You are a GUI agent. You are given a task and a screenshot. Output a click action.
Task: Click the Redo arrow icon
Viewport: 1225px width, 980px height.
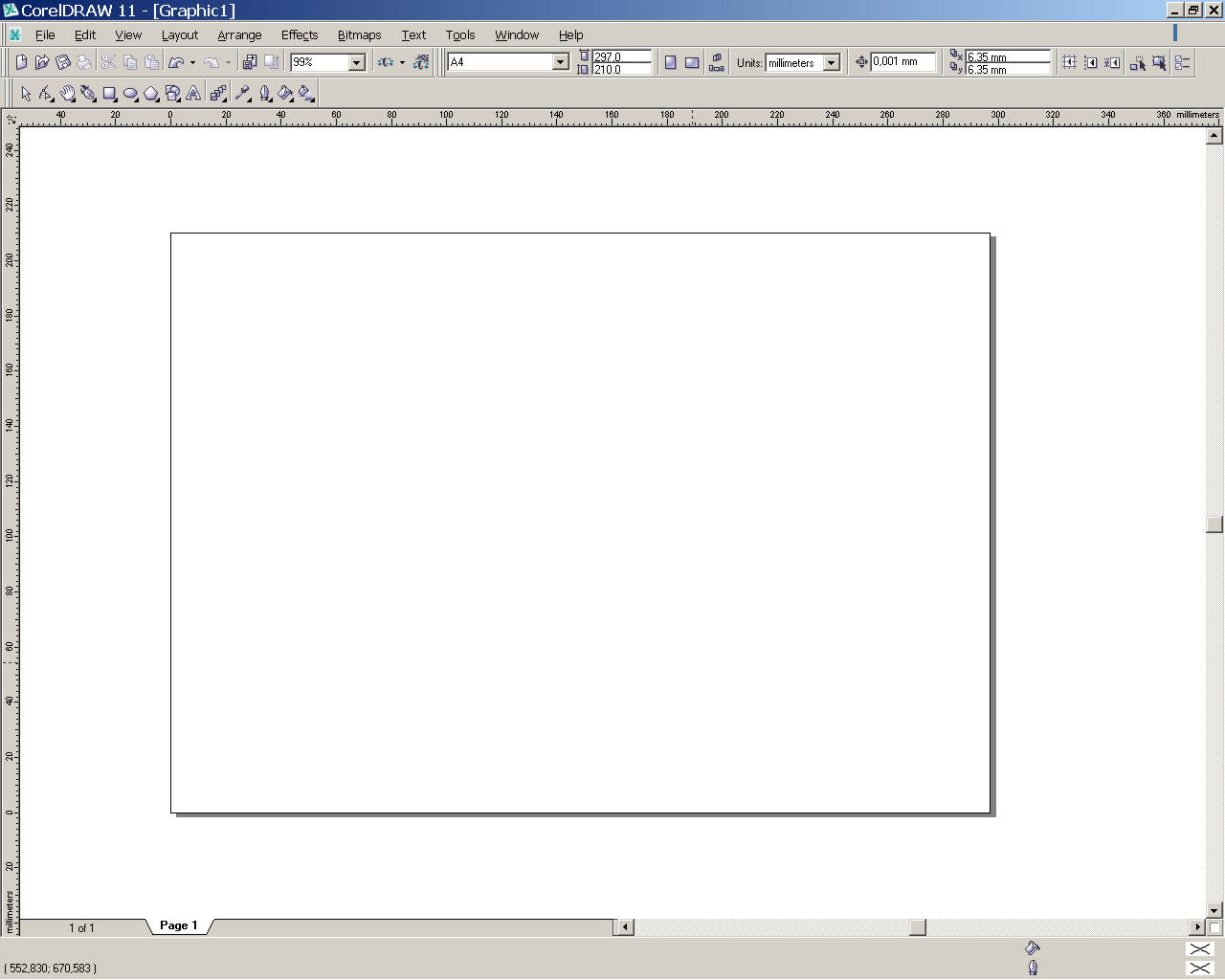point(212,62)
